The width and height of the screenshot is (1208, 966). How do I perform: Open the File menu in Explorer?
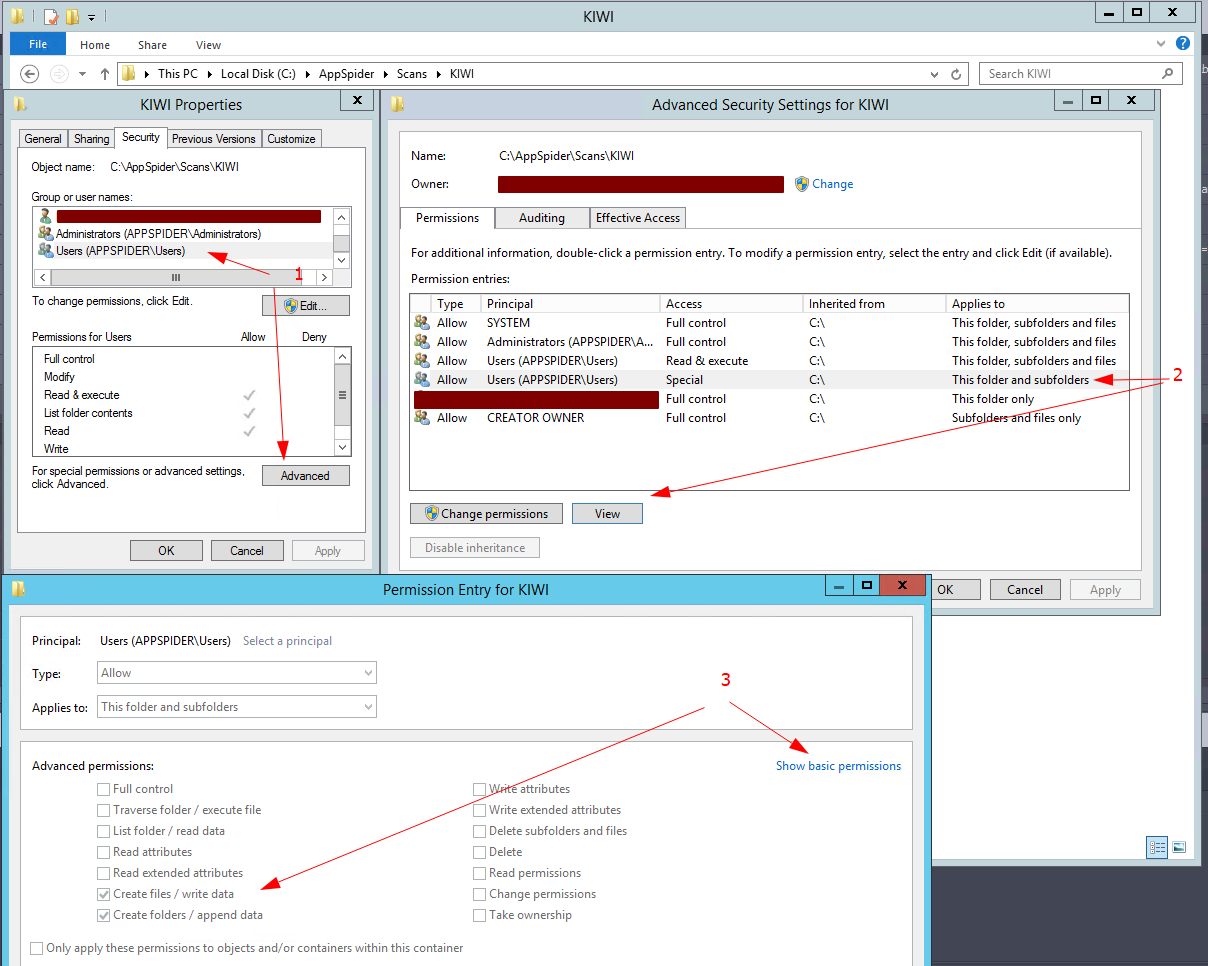[x=38, y=45]
